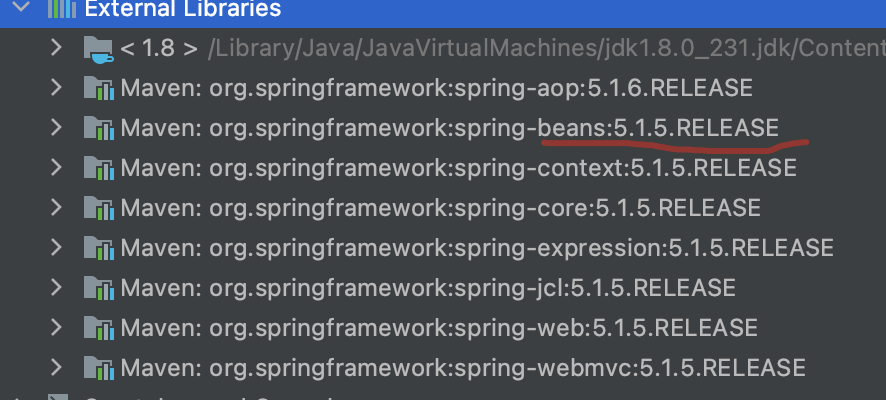Select the spring-core:5.1.5.RELEASE entry text

441,208
